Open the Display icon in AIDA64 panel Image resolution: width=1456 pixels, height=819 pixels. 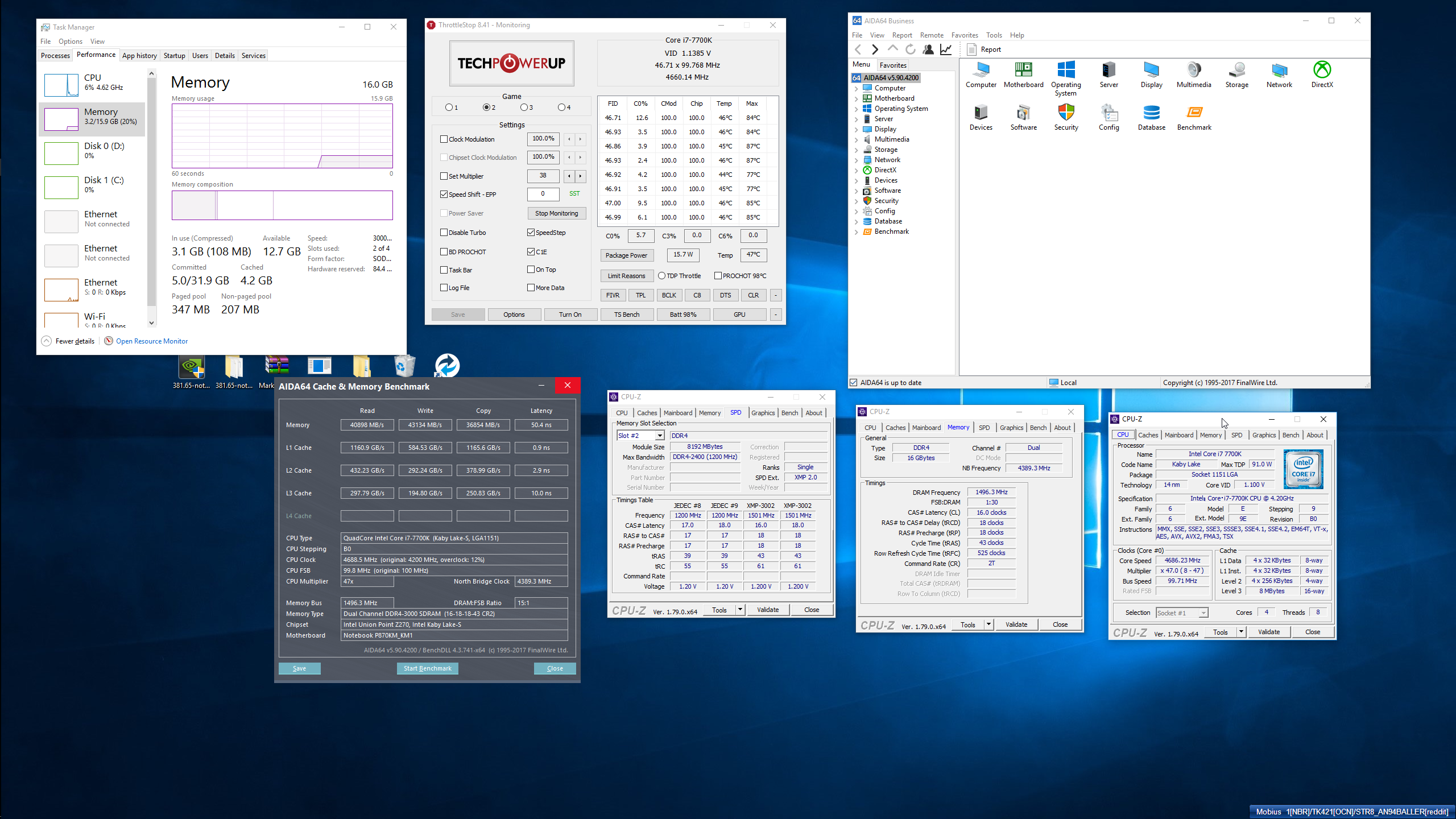click(x=1151, y=70)
